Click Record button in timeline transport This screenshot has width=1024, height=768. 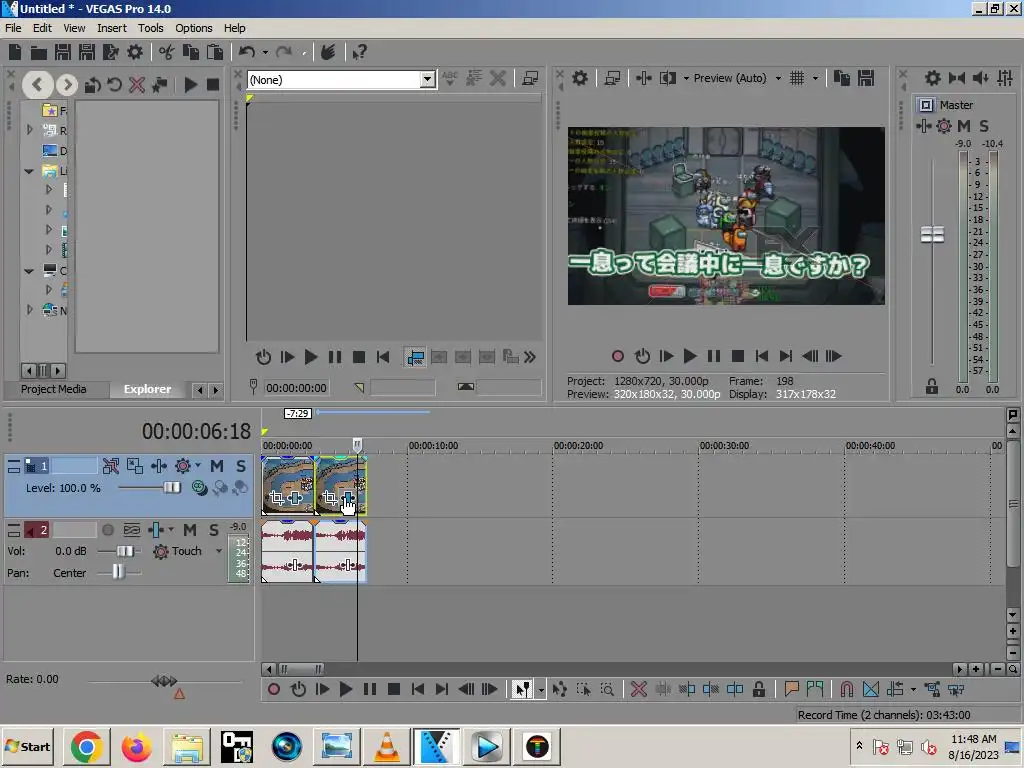(274, 689)
